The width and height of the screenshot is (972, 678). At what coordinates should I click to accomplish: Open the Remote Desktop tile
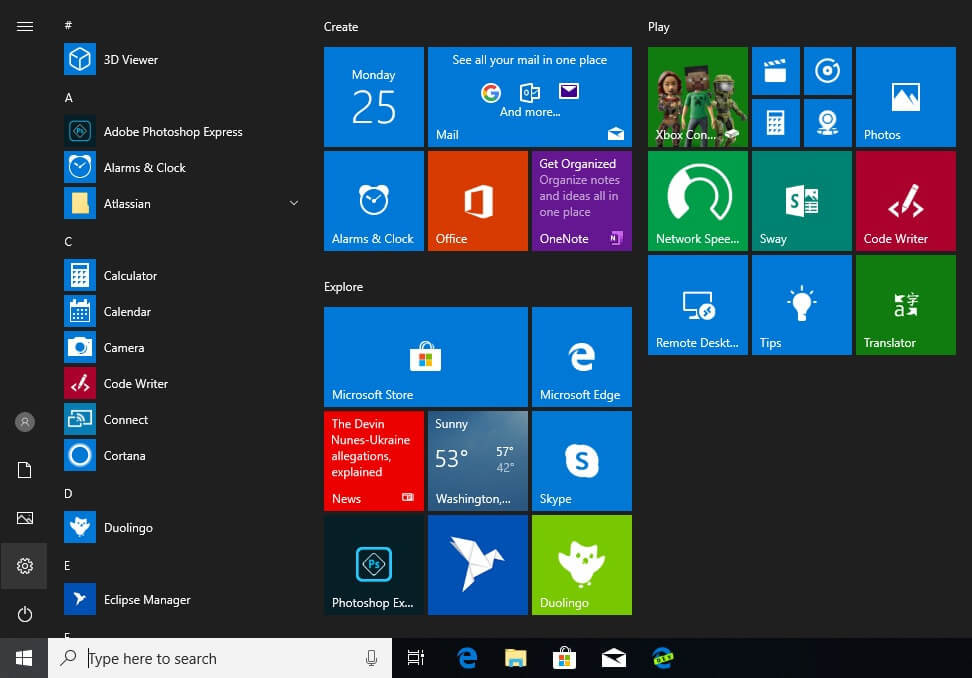point(697,305)
